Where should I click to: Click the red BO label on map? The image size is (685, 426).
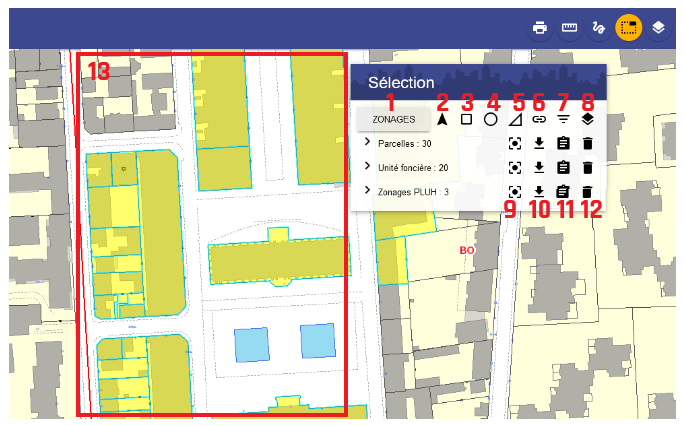[x=467, y=250]
